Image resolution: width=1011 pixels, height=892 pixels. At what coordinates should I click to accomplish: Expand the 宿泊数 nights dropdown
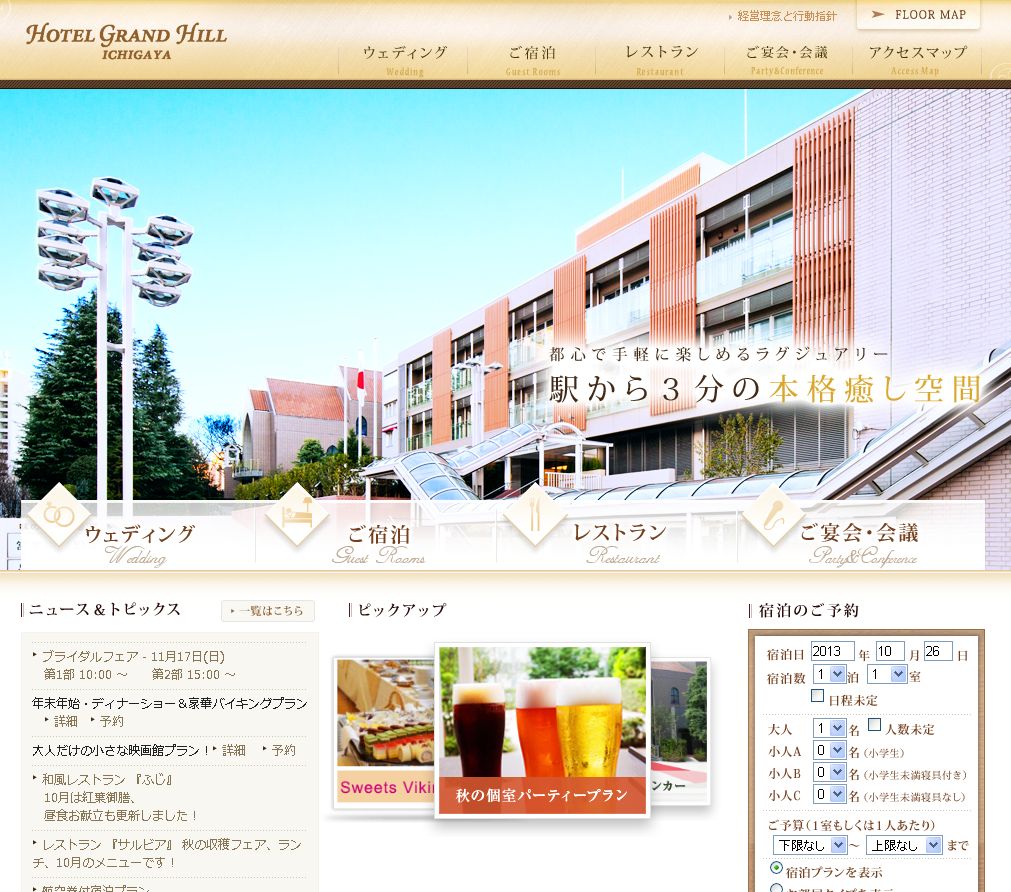[830, 675]
